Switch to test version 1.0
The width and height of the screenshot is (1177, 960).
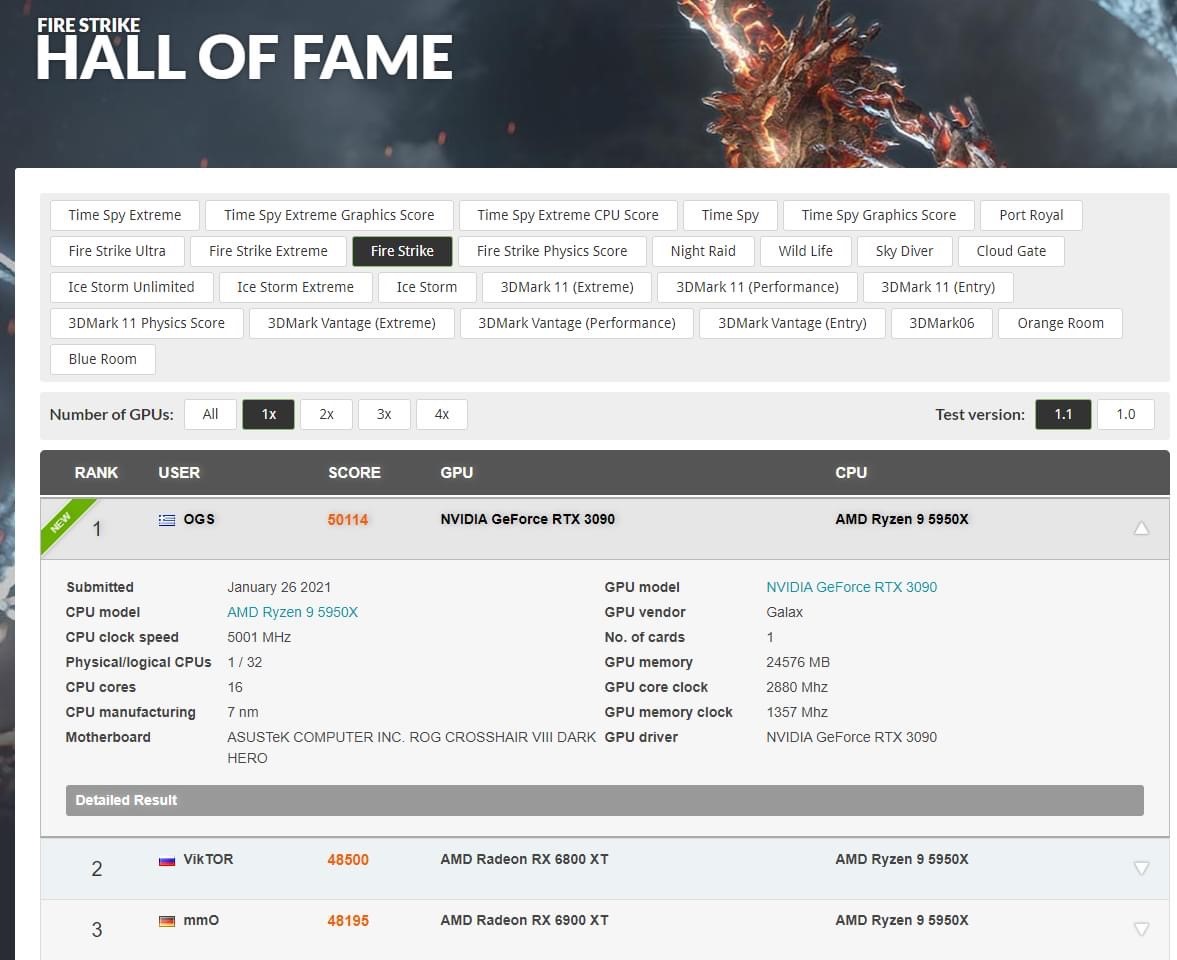point(1125,414)
